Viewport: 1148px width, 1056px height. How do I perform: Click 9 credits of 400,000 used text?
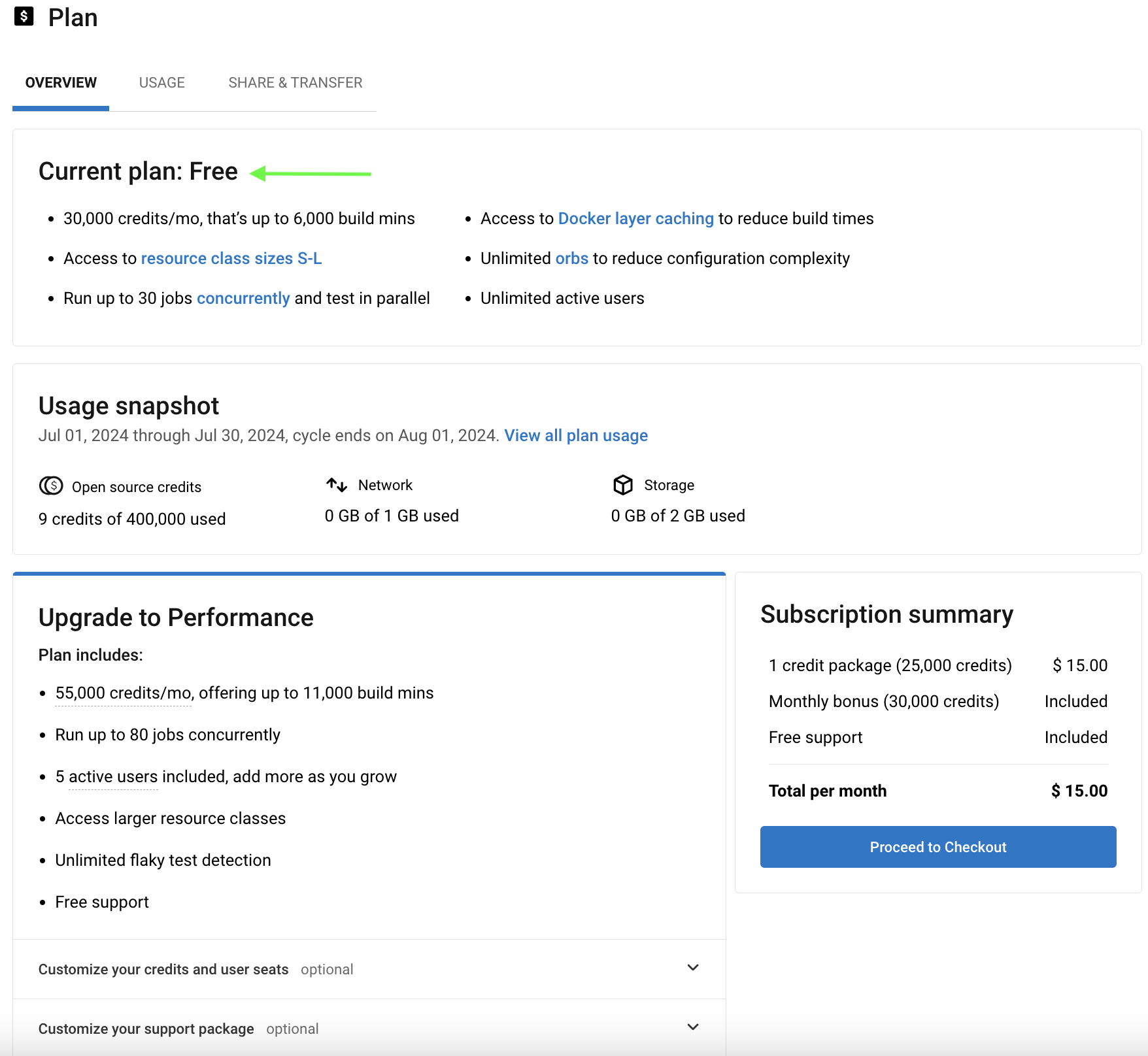132,520
